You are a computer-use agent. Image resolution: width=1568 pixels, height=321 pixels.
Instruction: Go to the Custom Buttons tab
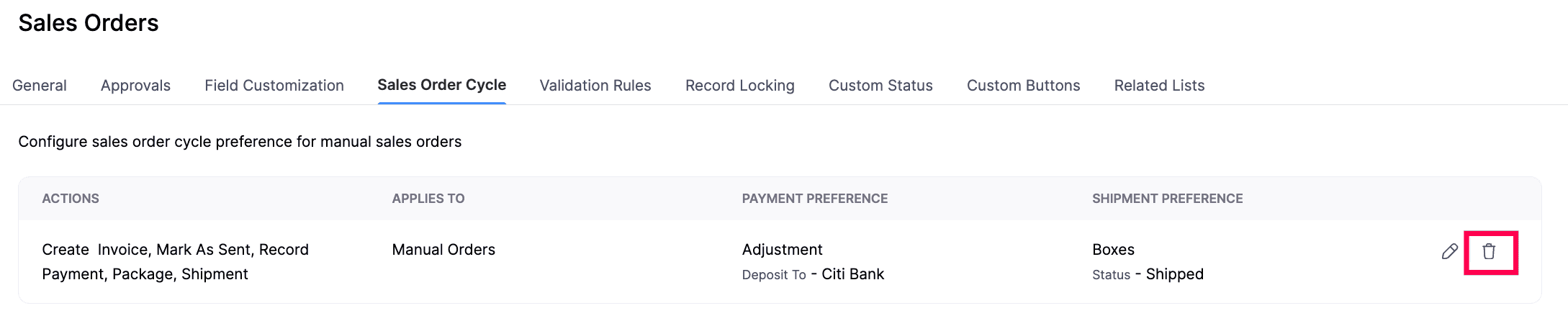[x=1023, y=86]
